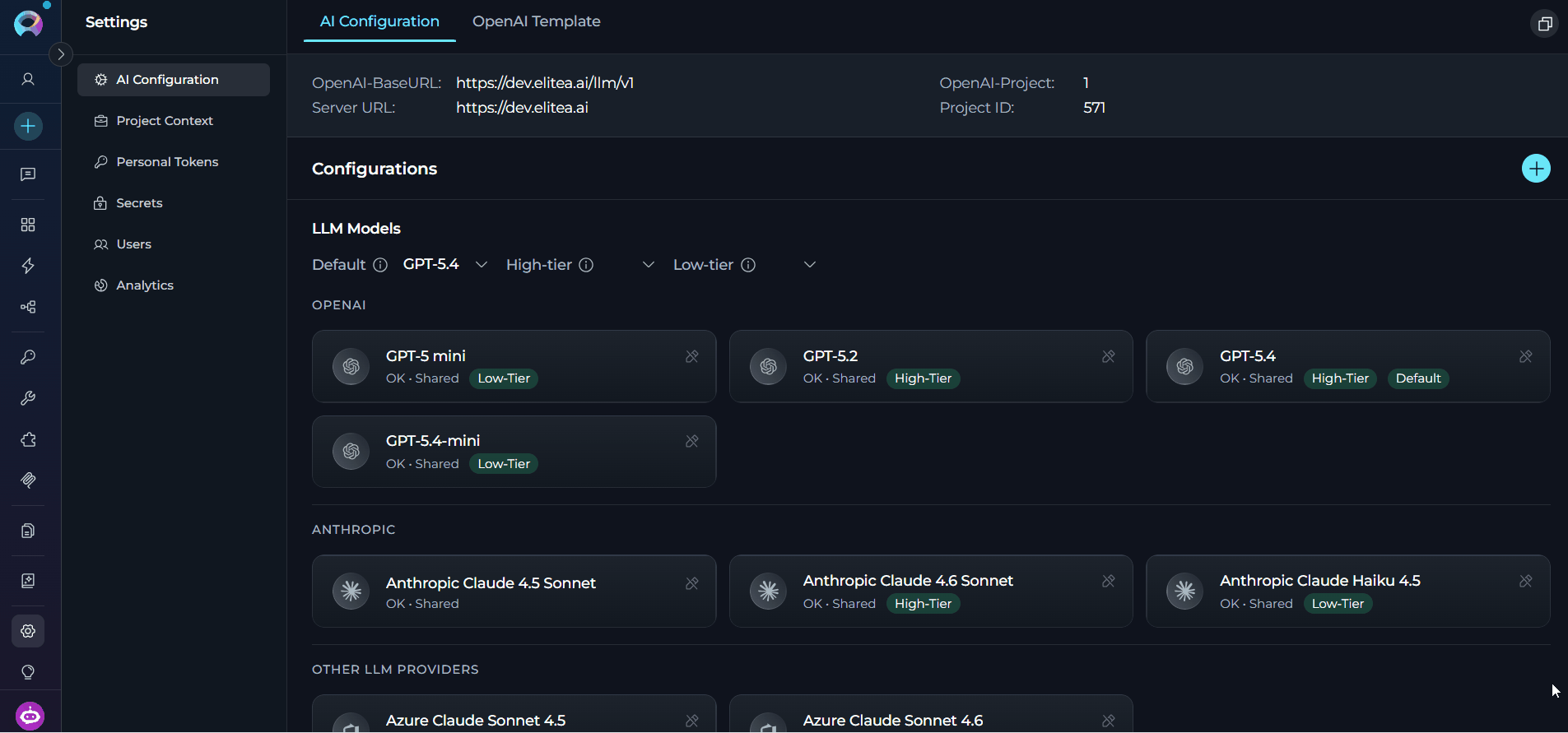This screenshot has width=1568, height=733.
Task: Open the wrench toolkits sidebar icon
Action: click(28, 398)
